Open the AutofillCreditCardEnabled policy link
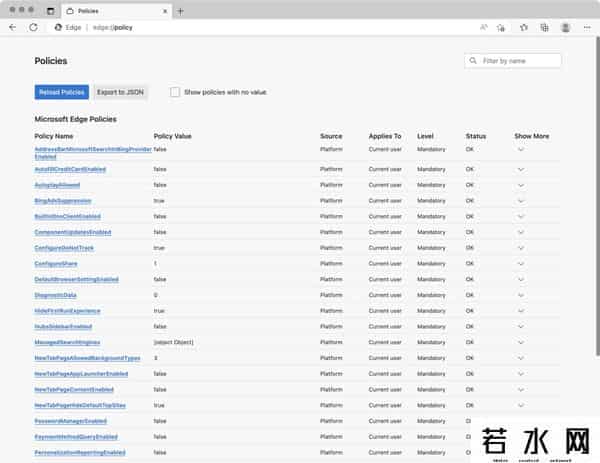 (x=70, y=169)
